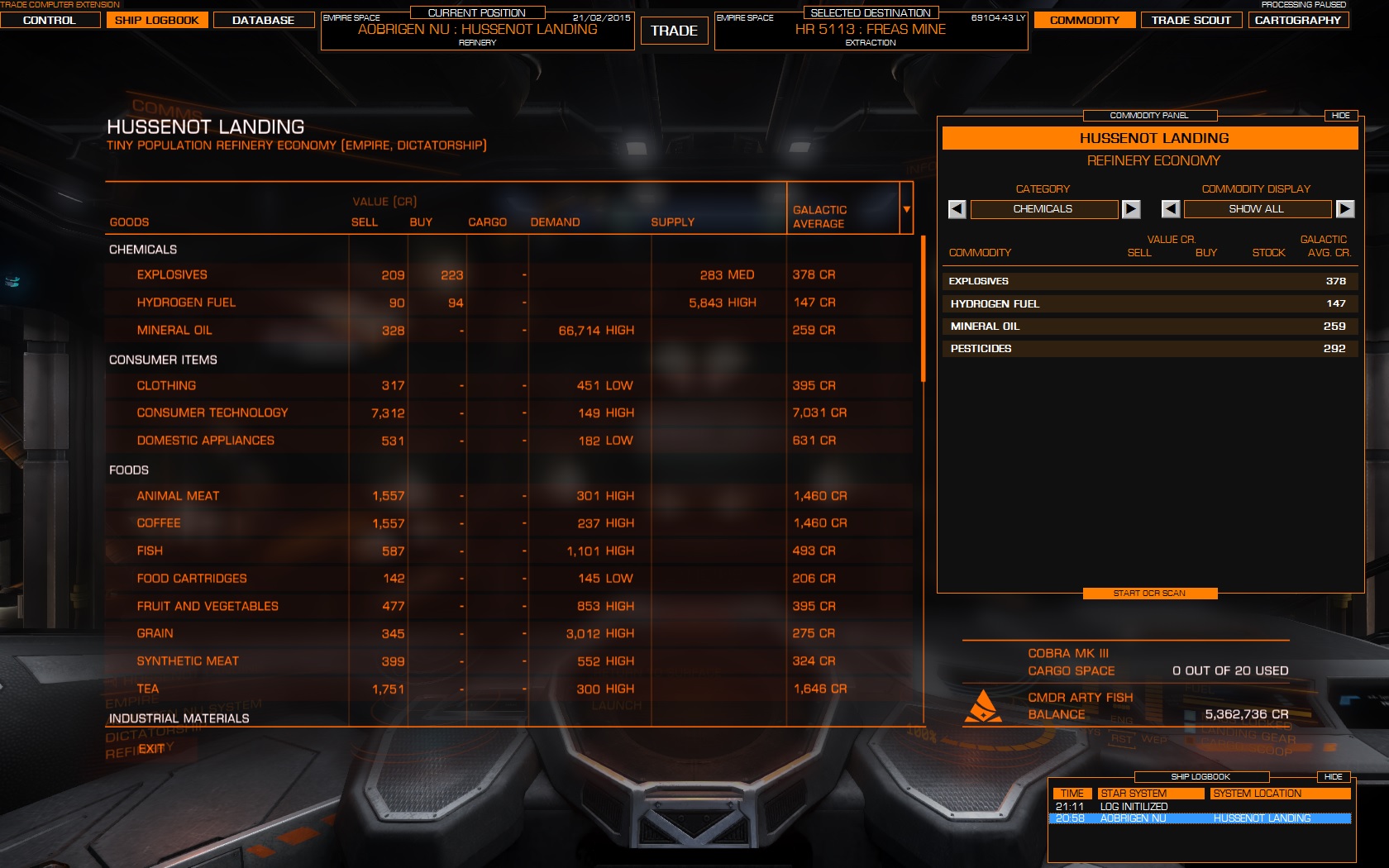
Task: Switch to the Cartography tab
Action: tap(1298, 20)
